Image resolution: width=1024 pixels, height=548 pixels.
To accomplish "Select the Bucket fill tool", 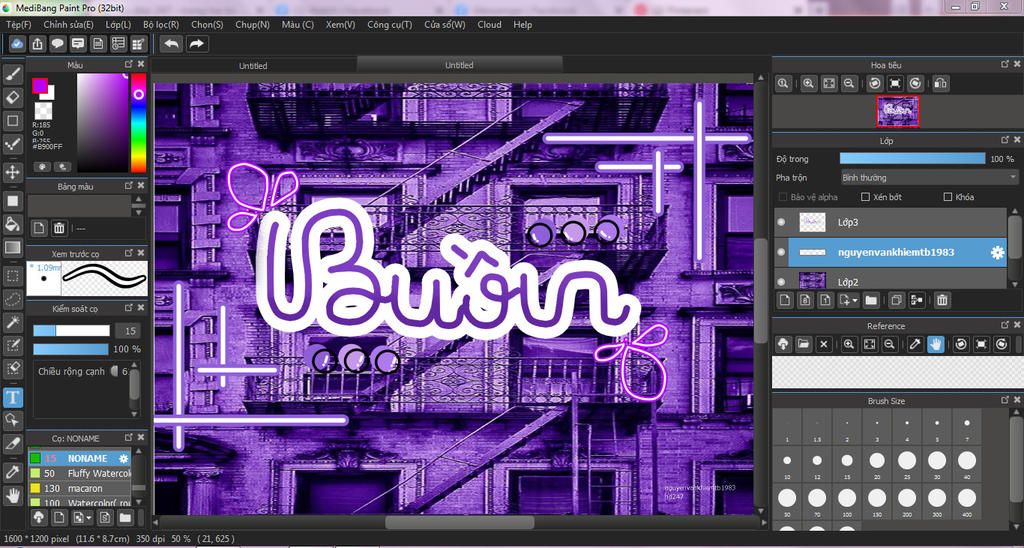I will (12, 224).
